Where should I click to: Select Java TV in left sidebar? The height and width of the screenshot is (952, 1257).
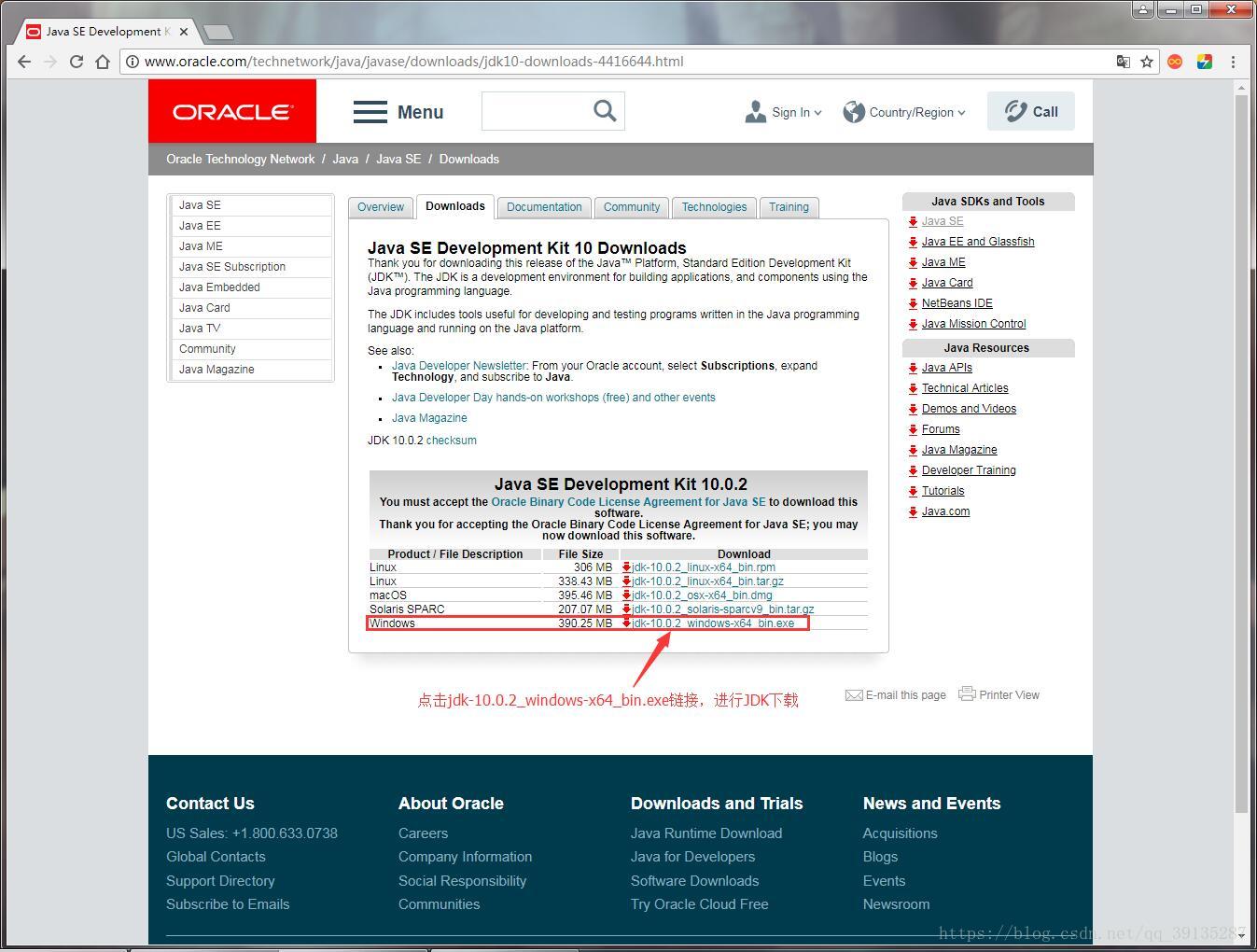[x=251, y=329]
